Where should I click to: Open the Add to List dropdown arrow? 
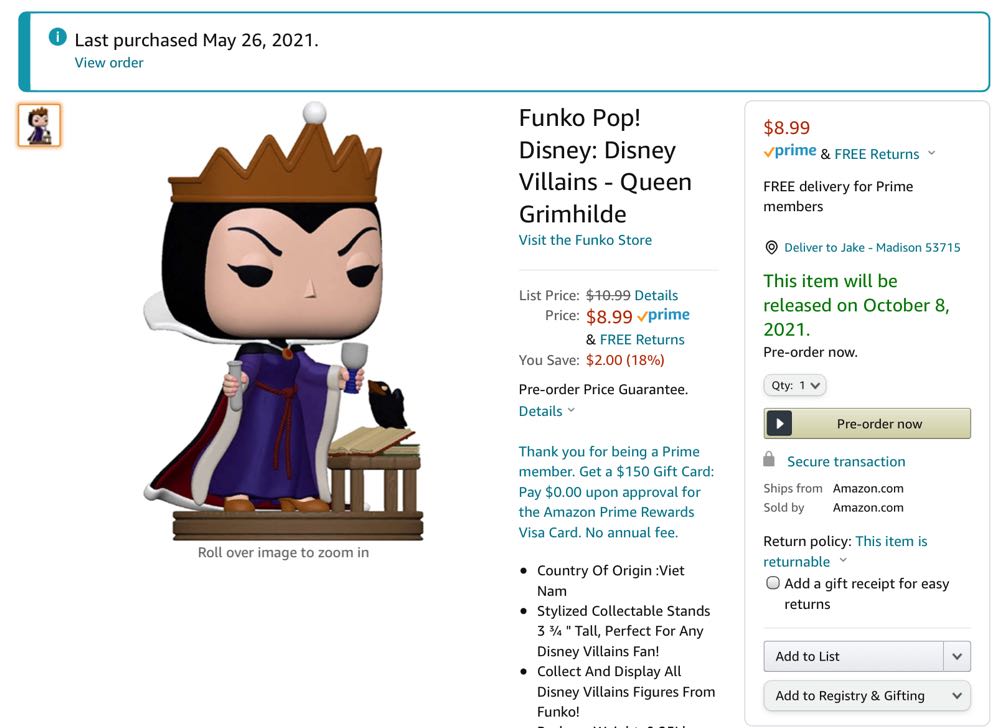point(957,656)
